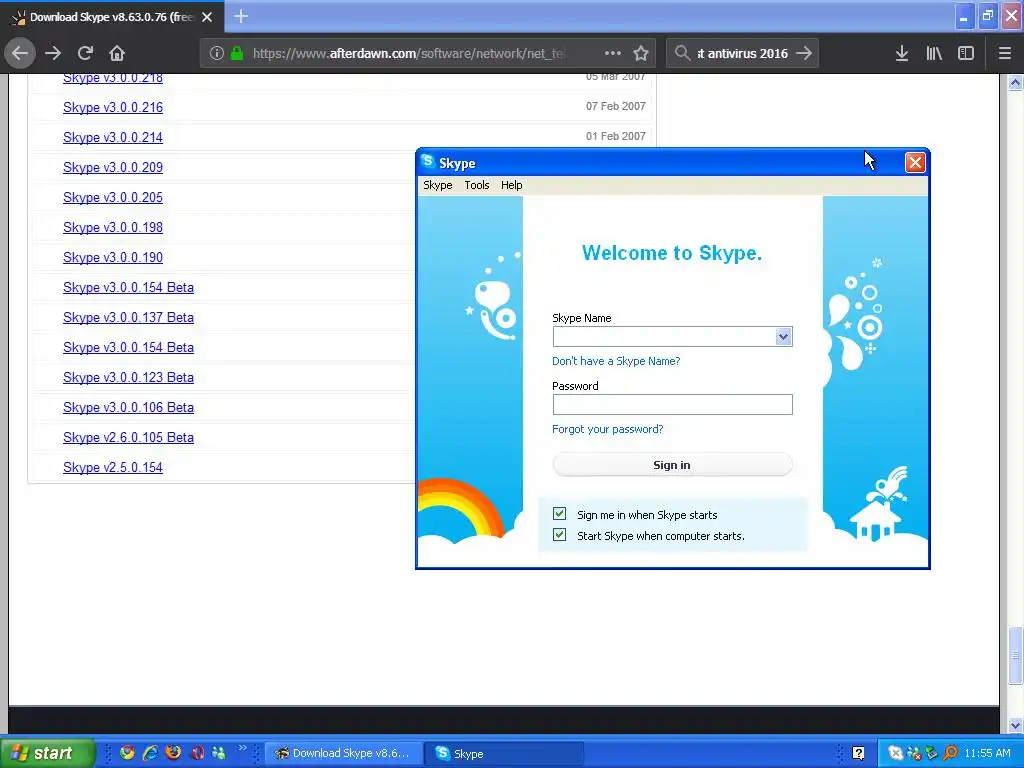1024x768 pixels.
Task: Click the search magnifier icon
Action: tap(682, 53)
